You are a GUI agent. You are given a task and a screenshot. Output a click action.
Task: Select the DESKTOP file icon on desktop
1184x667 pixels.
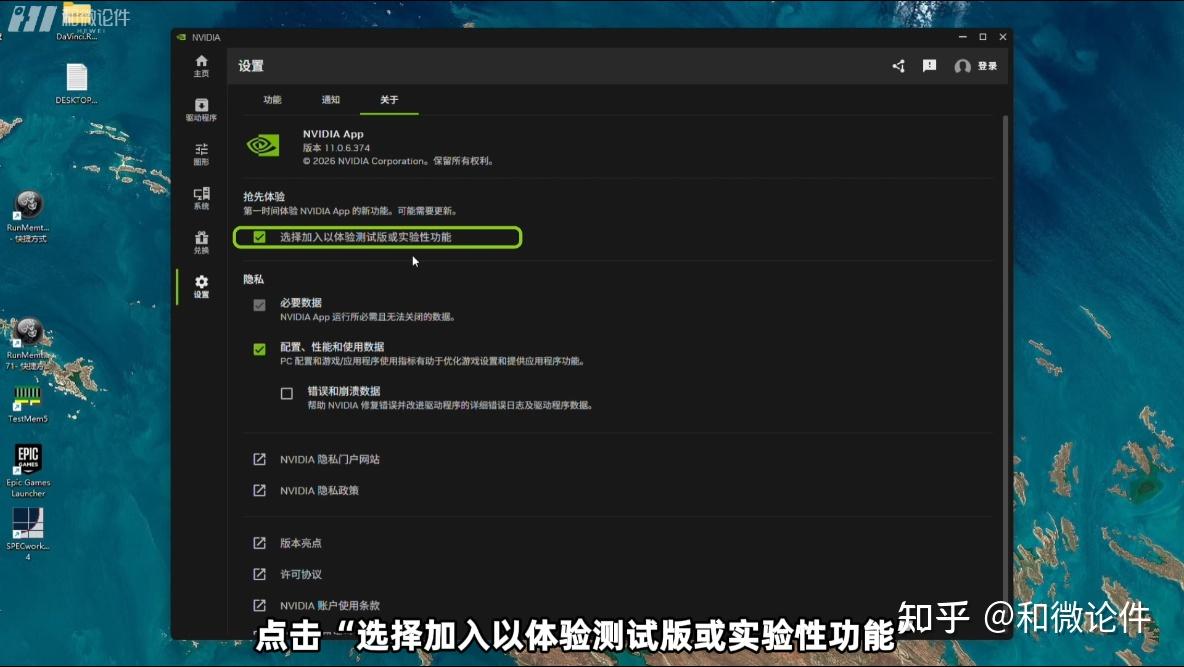point(76,83)
